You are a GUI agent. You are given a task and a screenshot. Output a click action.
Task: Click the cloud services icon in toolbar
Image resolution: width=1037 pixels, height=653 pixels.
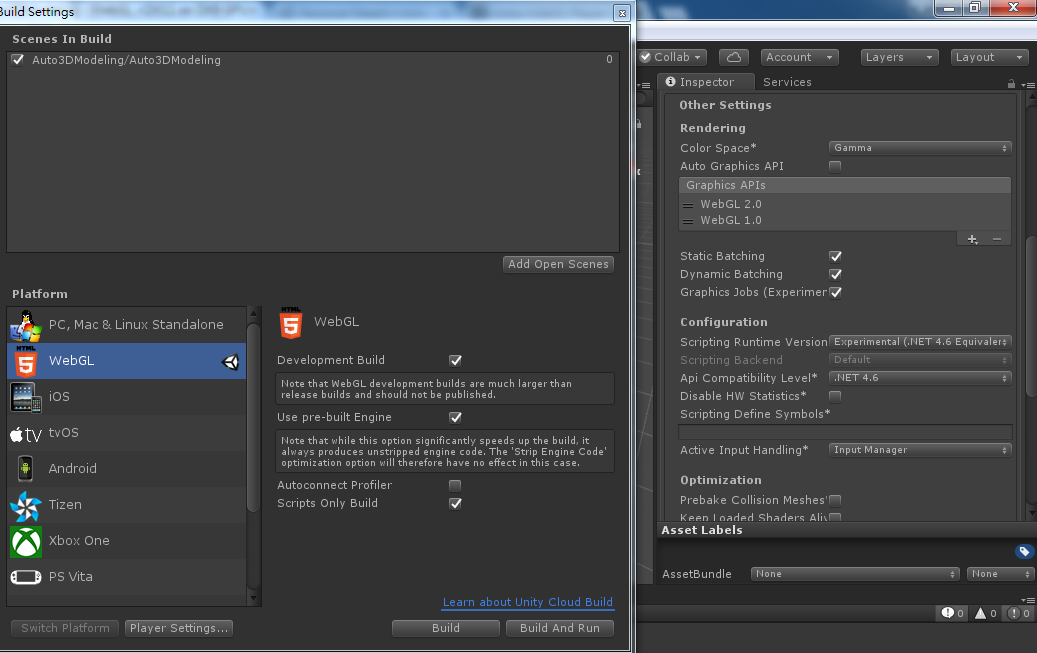click(x=734, y=57)
